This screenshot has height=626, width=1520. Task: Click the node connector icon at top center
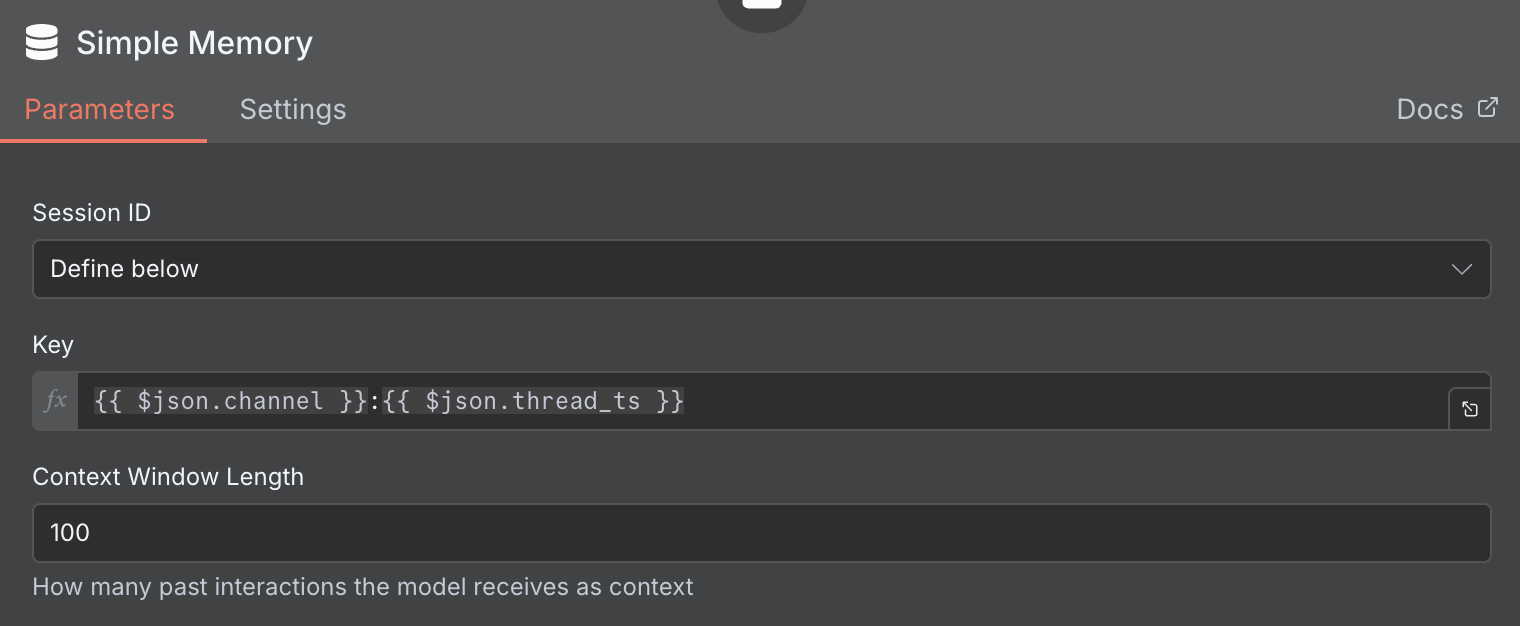pyautogui.click(x=762, y=8)
